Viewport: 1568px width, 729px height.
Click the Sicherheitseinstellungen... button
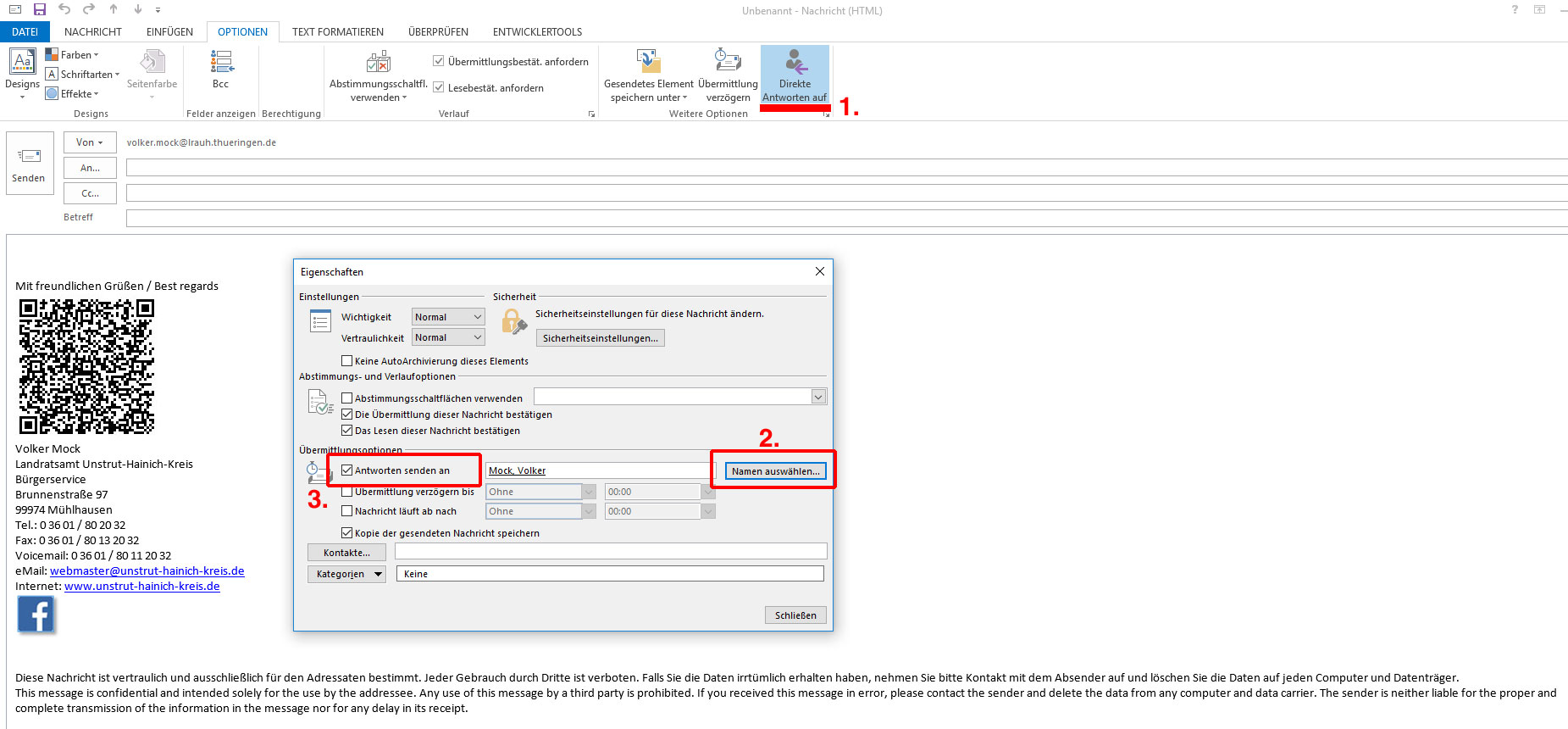(x=601, y=338)
